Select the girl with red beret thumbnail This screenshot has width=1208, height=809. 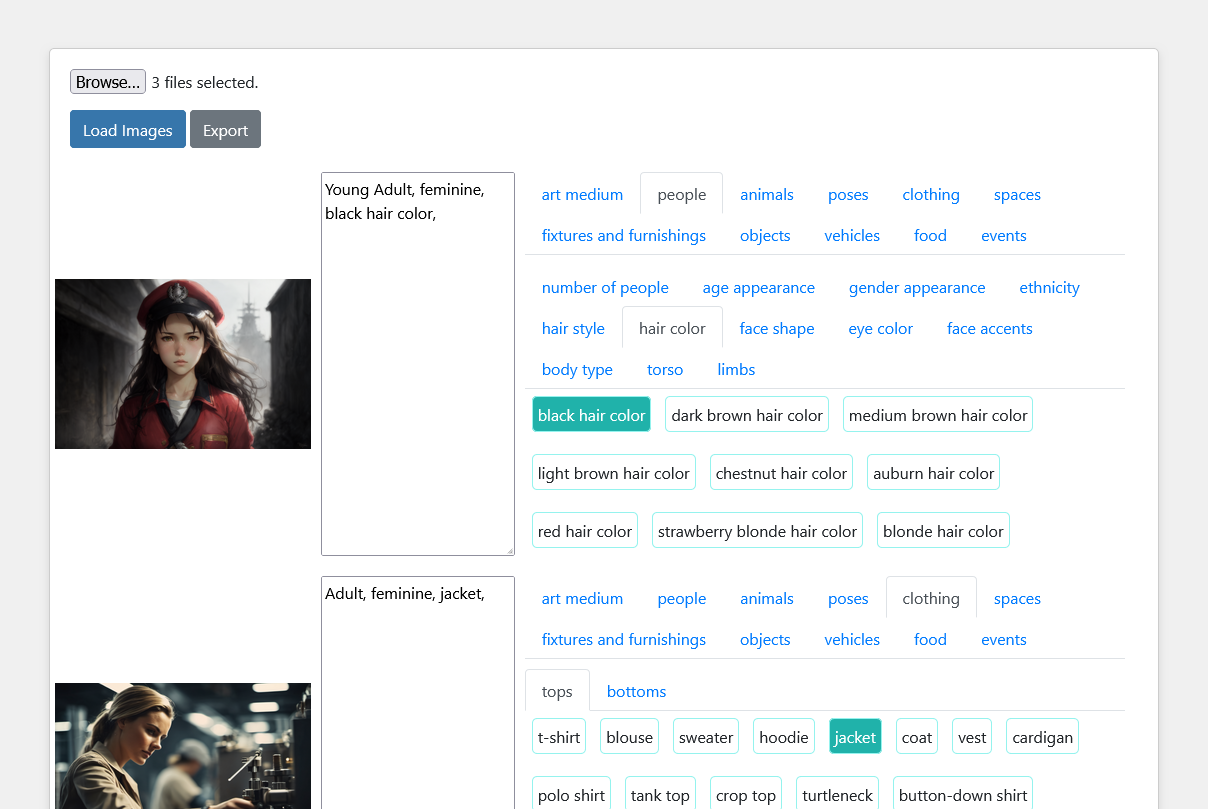(x=183, y=364)
